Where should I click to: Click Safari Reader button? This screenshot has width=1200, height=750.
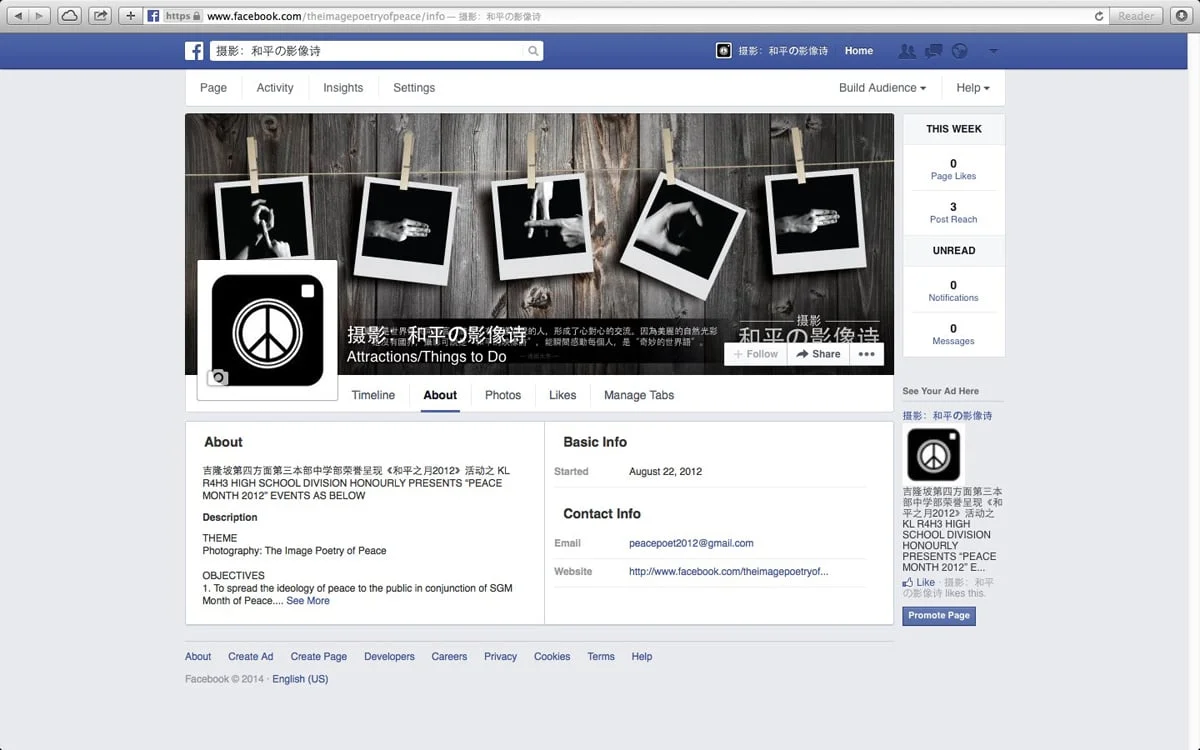click(1135, 16)
